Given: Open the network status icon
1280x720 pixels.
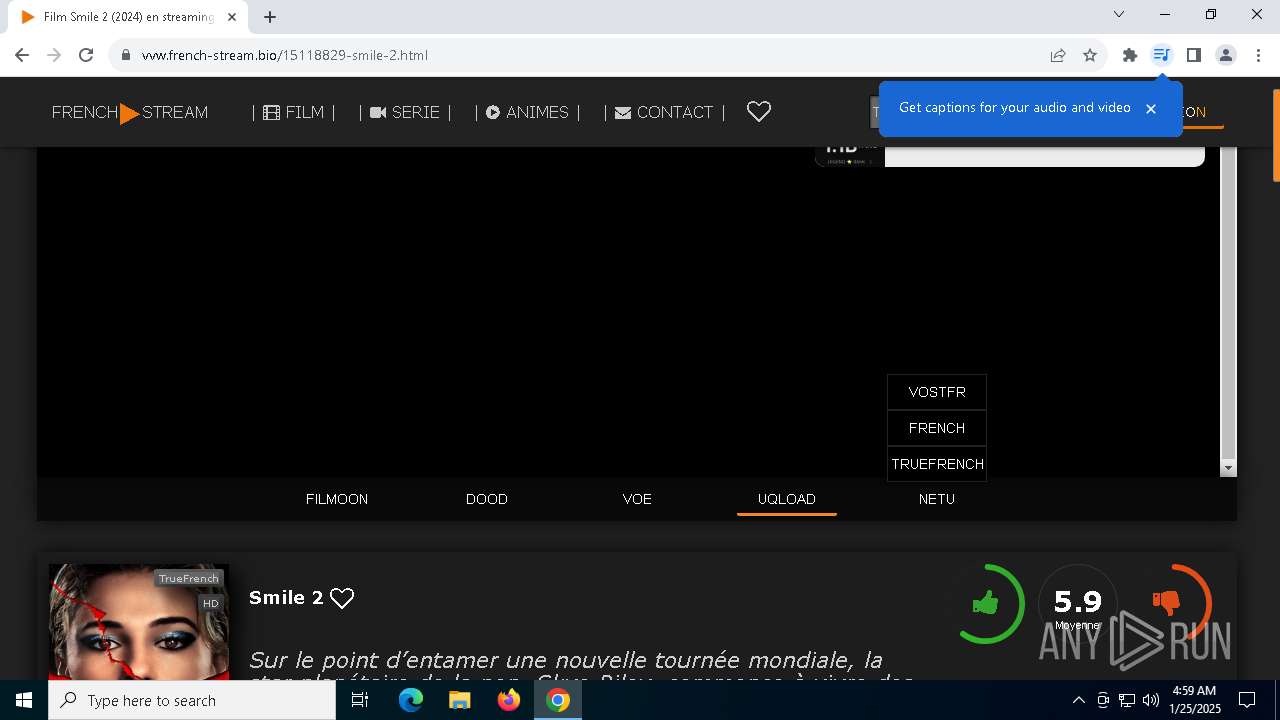Looking at the screenshot, I should pyautogui.click(x=1127, y=700).
